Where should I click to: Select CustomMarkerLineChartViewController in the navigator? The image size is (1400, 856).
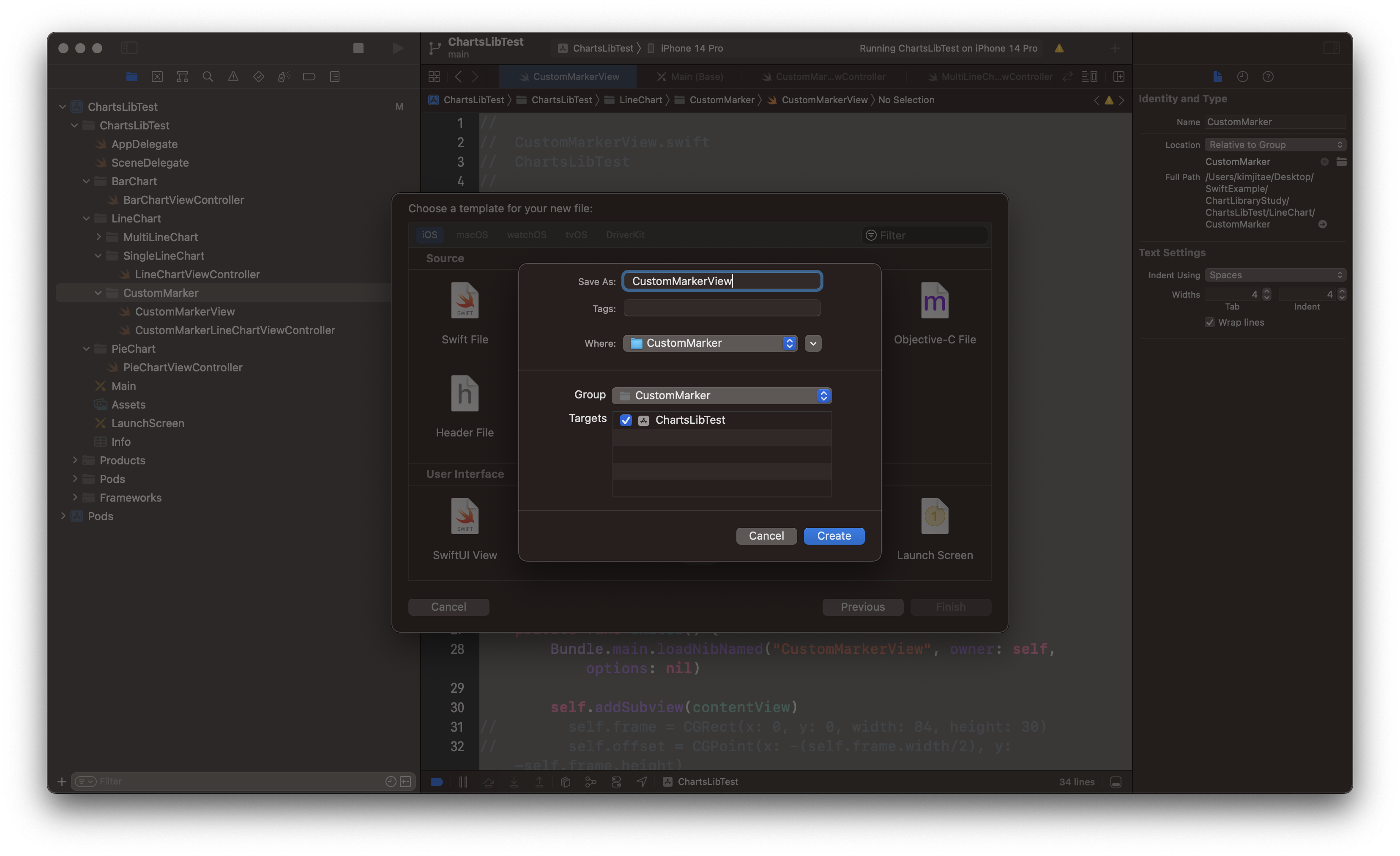coord(235,330)
